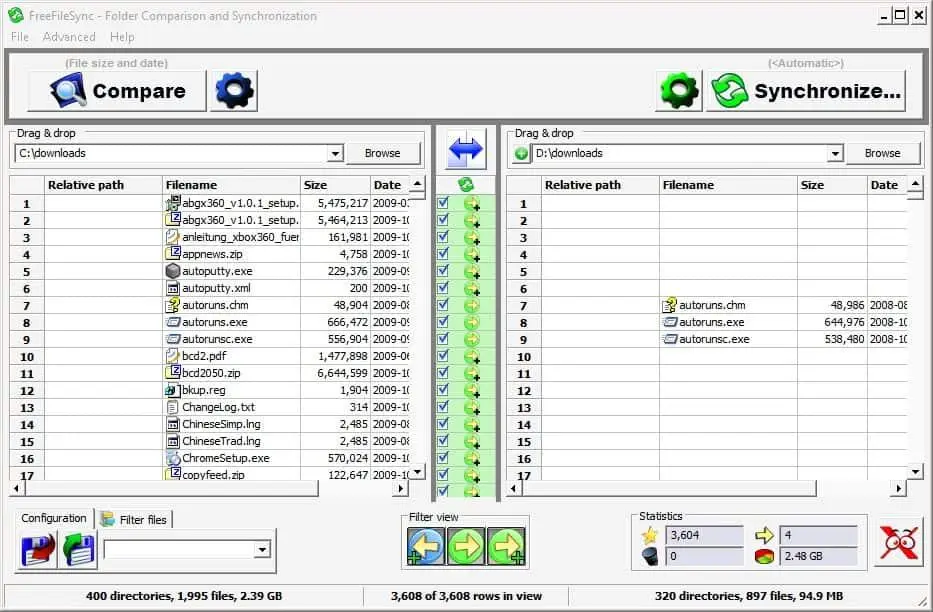Viewport: 933px width, 612px height.
Task: Uncheck the checkbox for row 15
Action: point(443,441)
